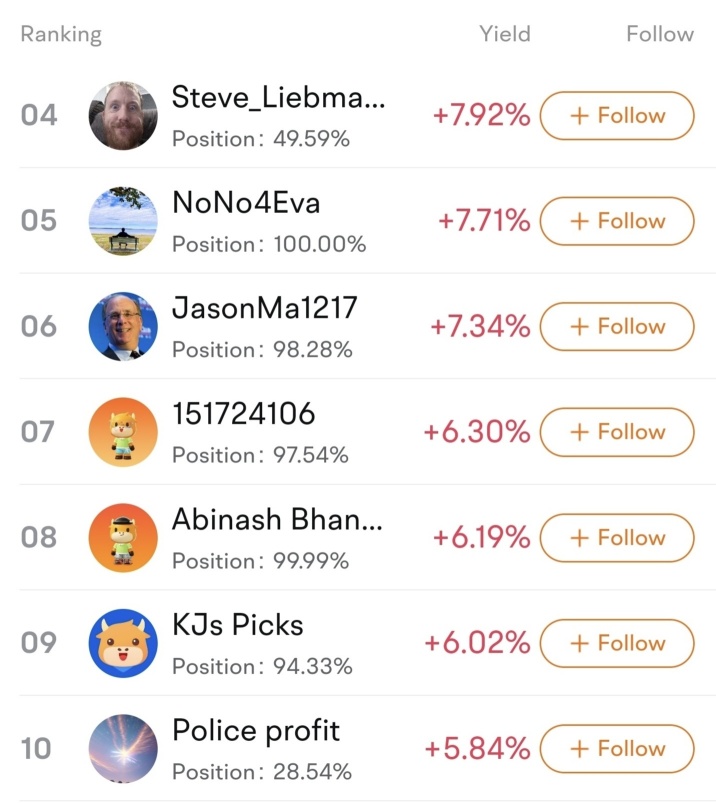Follow Abinash Bhan ranked 08
Viewport: 716px width, 803px height.
617,538
